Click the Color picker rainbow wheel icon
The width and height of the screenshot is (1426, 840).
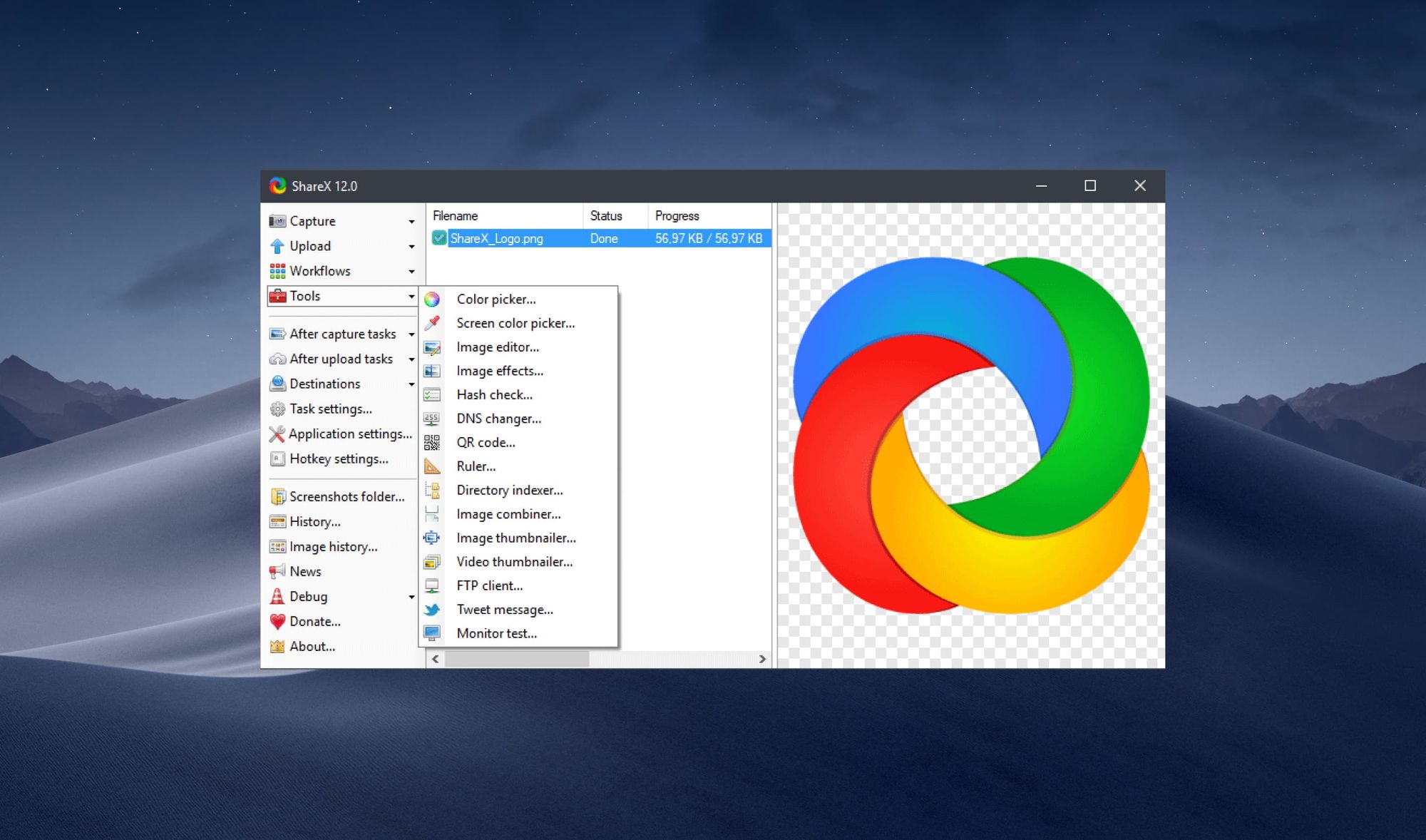[432, 299]
